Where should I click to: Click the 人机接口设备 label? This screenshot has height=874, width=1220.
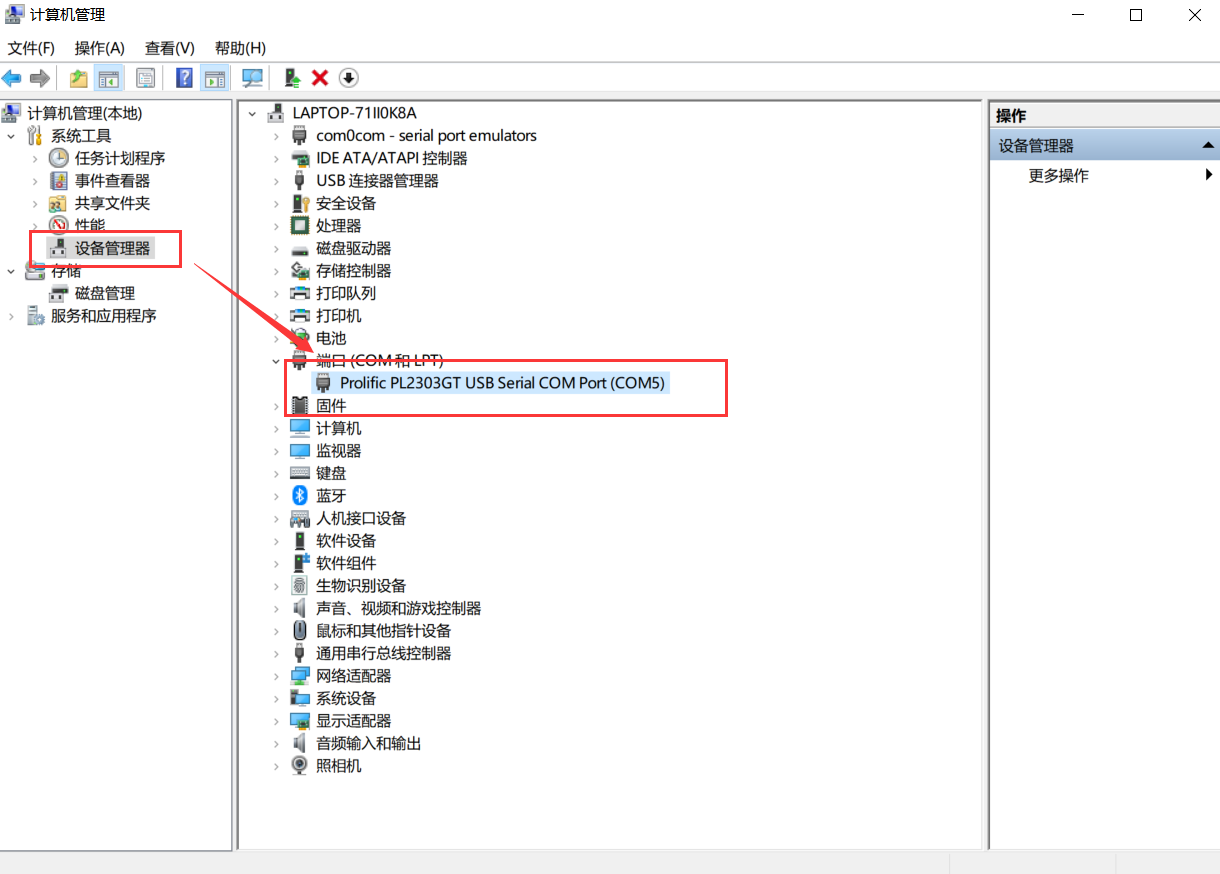click(x=361, y=518)
